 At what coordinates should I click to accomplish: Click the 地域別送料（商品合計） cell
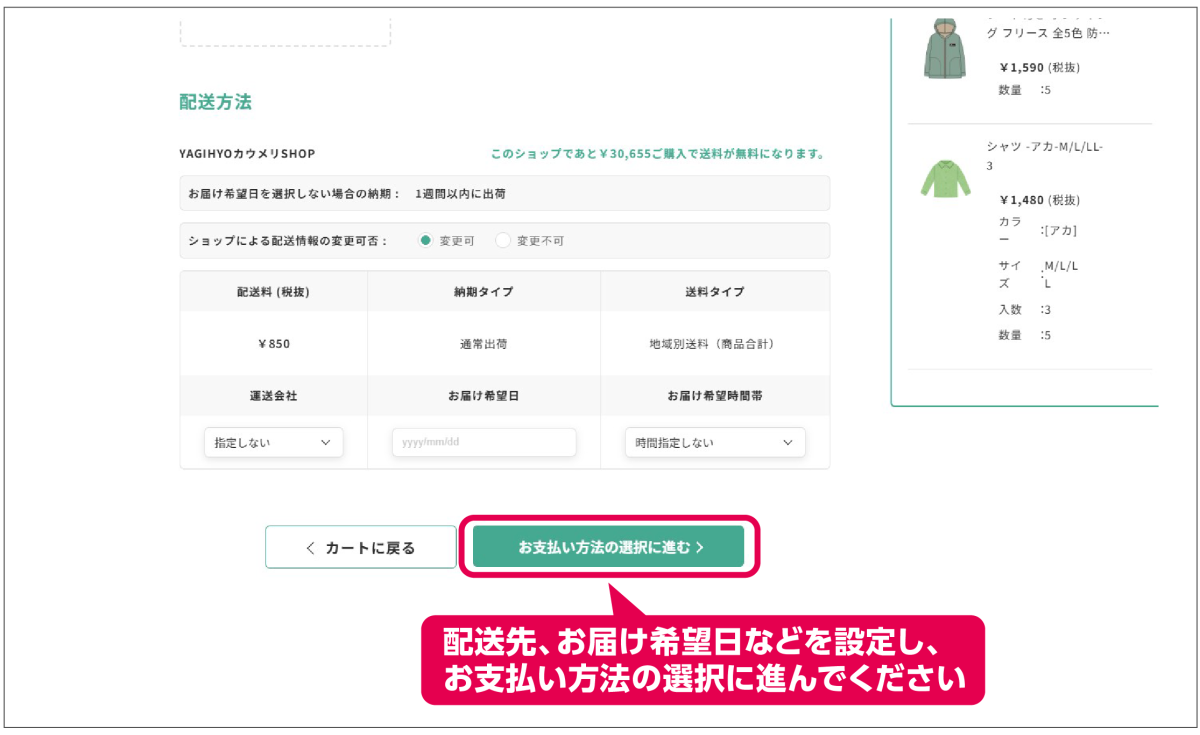pyautogui.click(x=712, y=344)
